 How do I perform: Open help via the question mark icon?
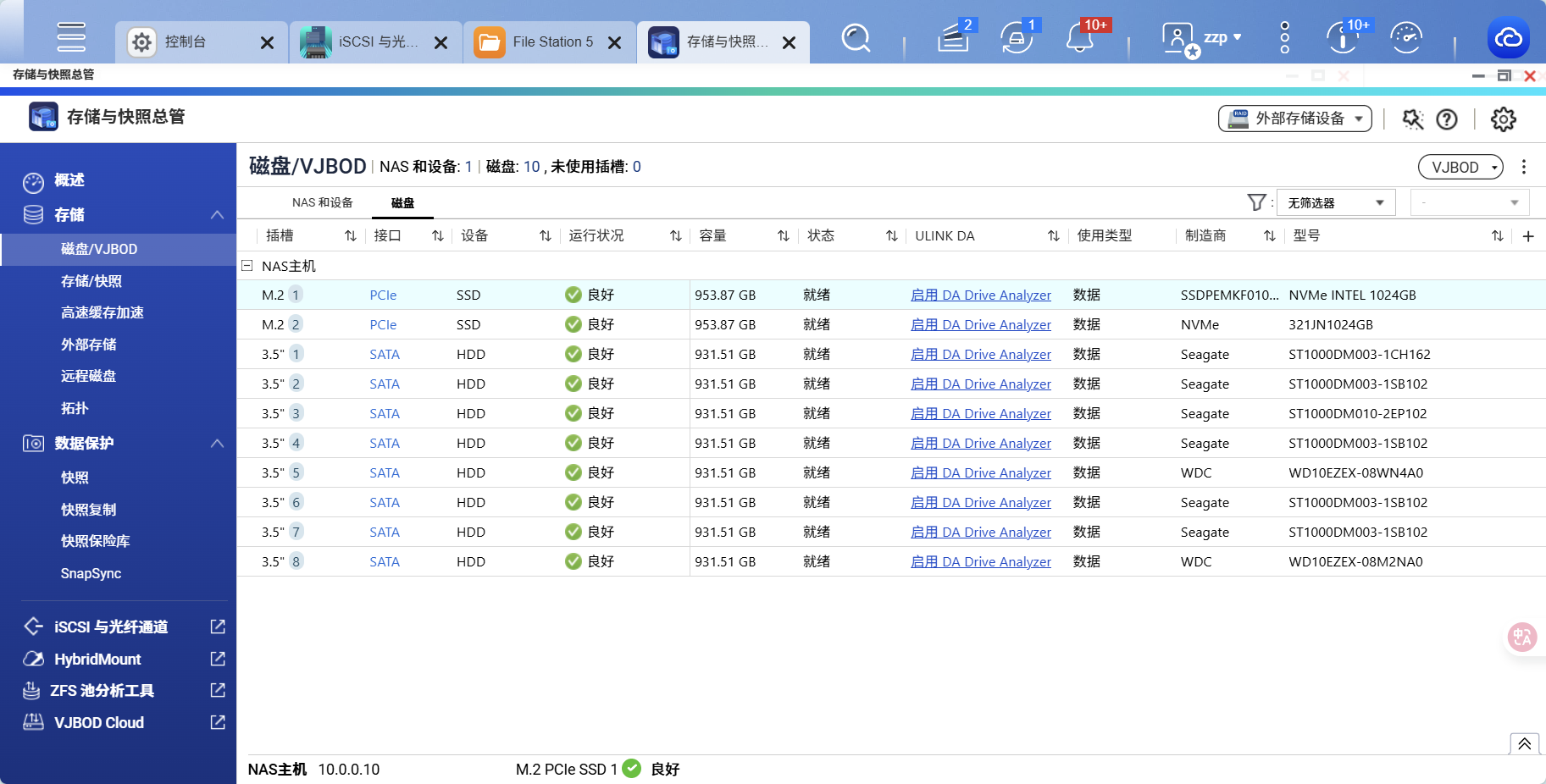(x=1447, y=119)
